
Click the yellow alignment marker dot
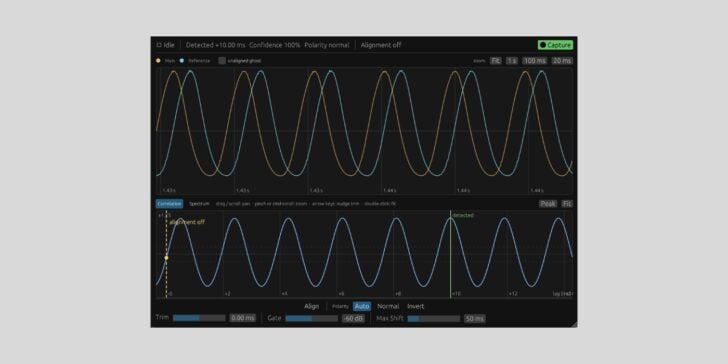166,258
